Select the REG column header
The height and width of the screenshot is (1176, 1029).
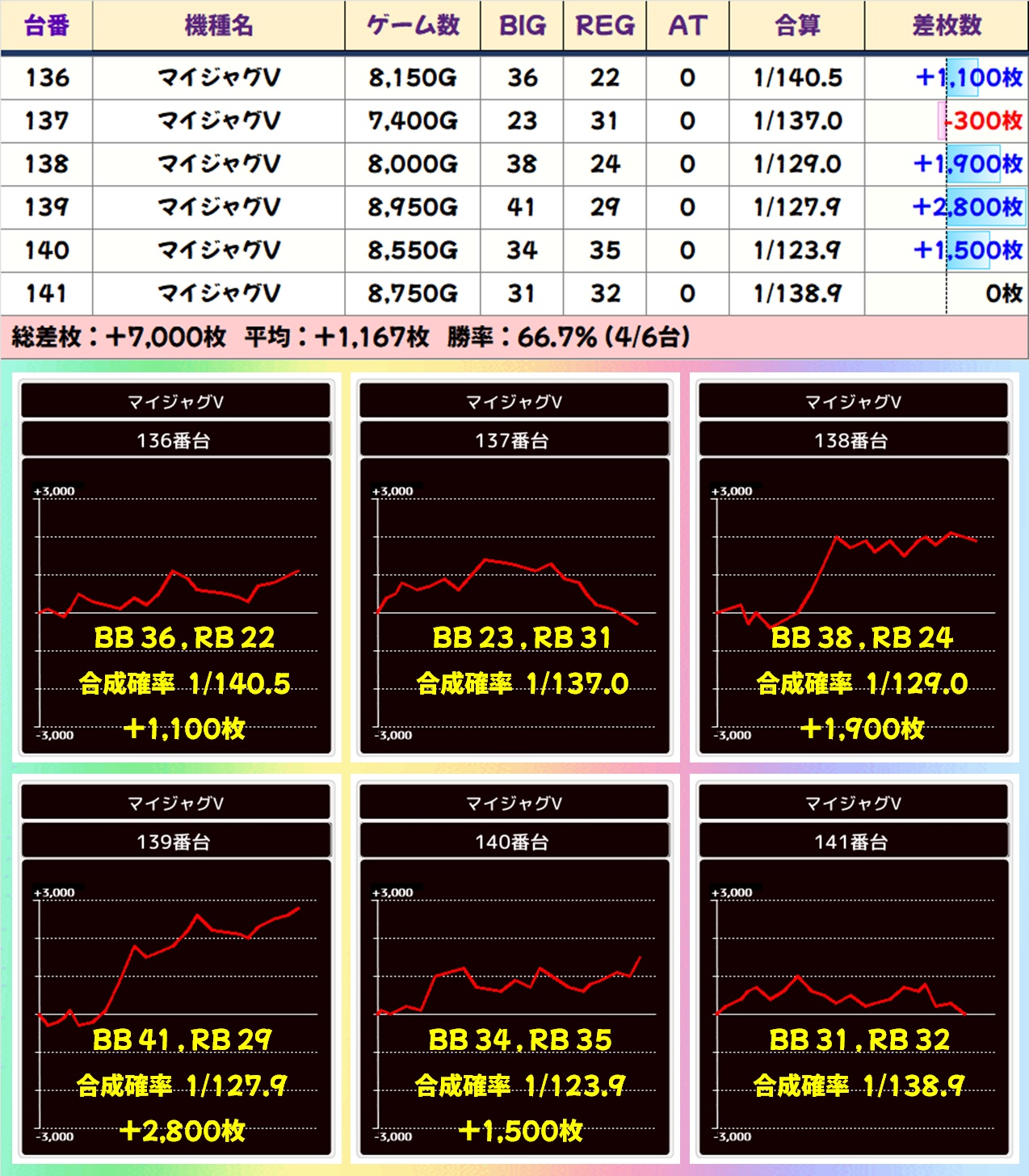[605, 26]
